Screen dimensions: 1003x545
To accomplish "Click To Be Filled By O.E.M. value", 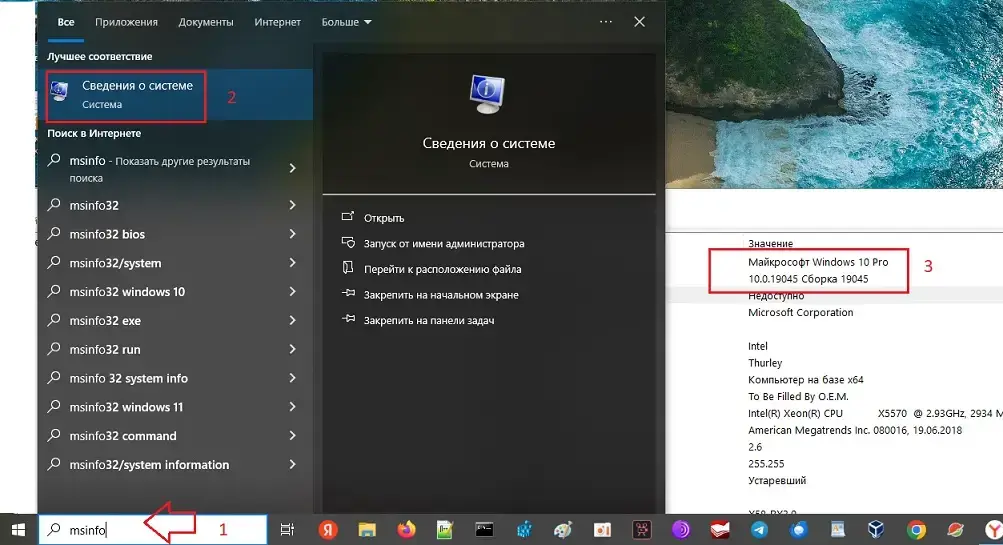I will click(x=798, y=396).
